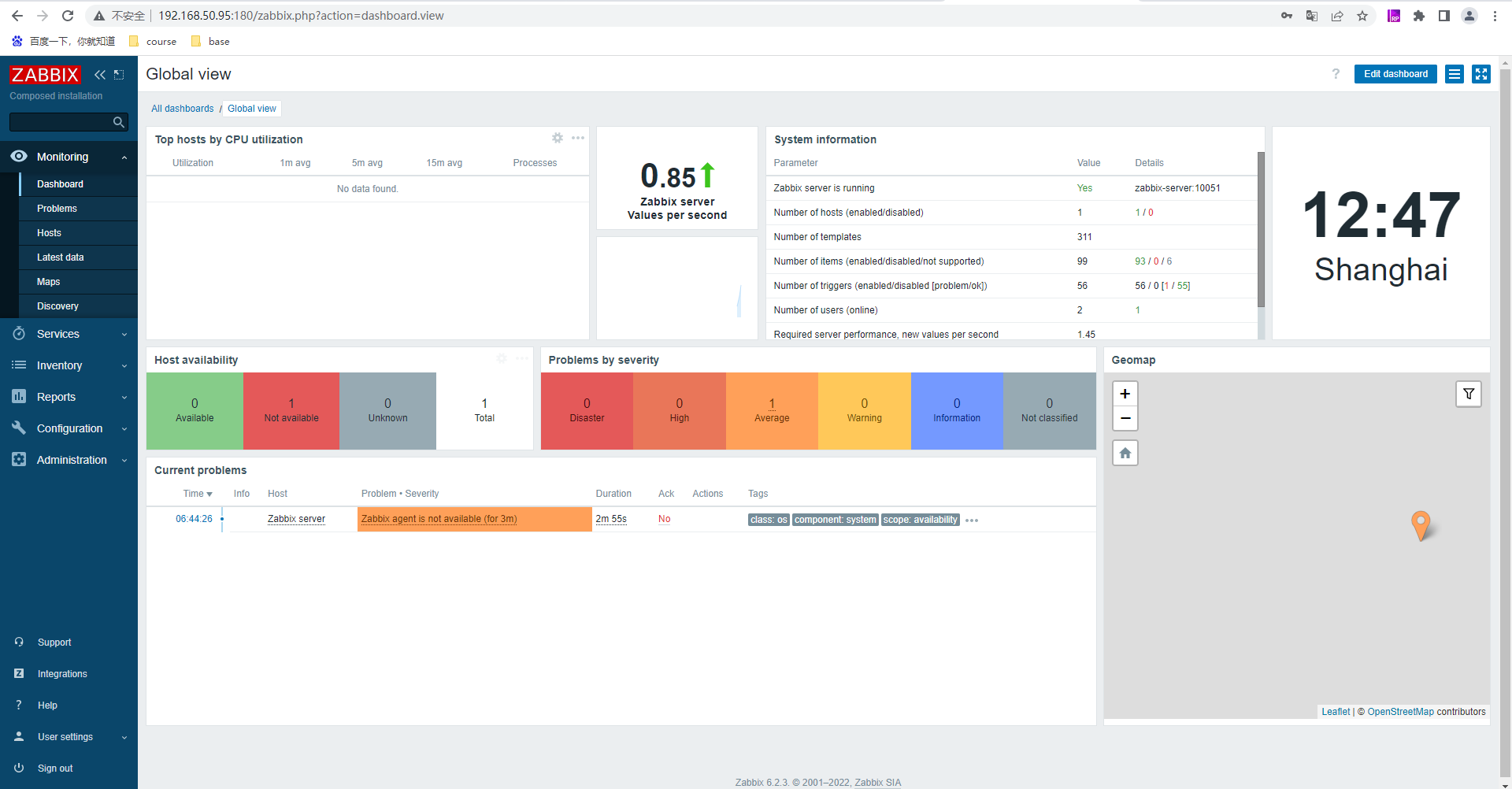Open problem 'Zabbix agent is not available'
Image resolution: width=1512 pixels, height=789 pixels.
[439, 519]
